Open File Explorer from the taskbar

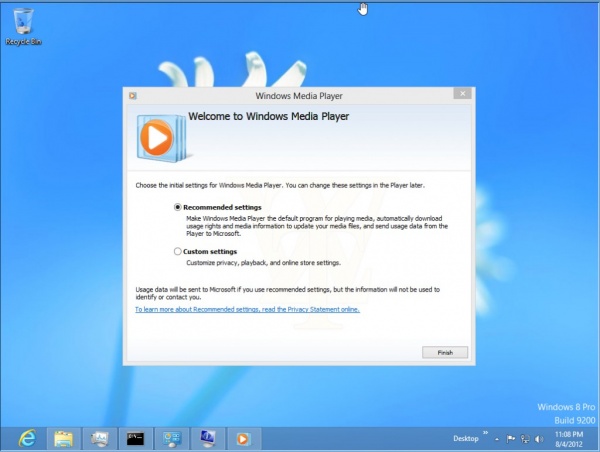pos(64,439)
